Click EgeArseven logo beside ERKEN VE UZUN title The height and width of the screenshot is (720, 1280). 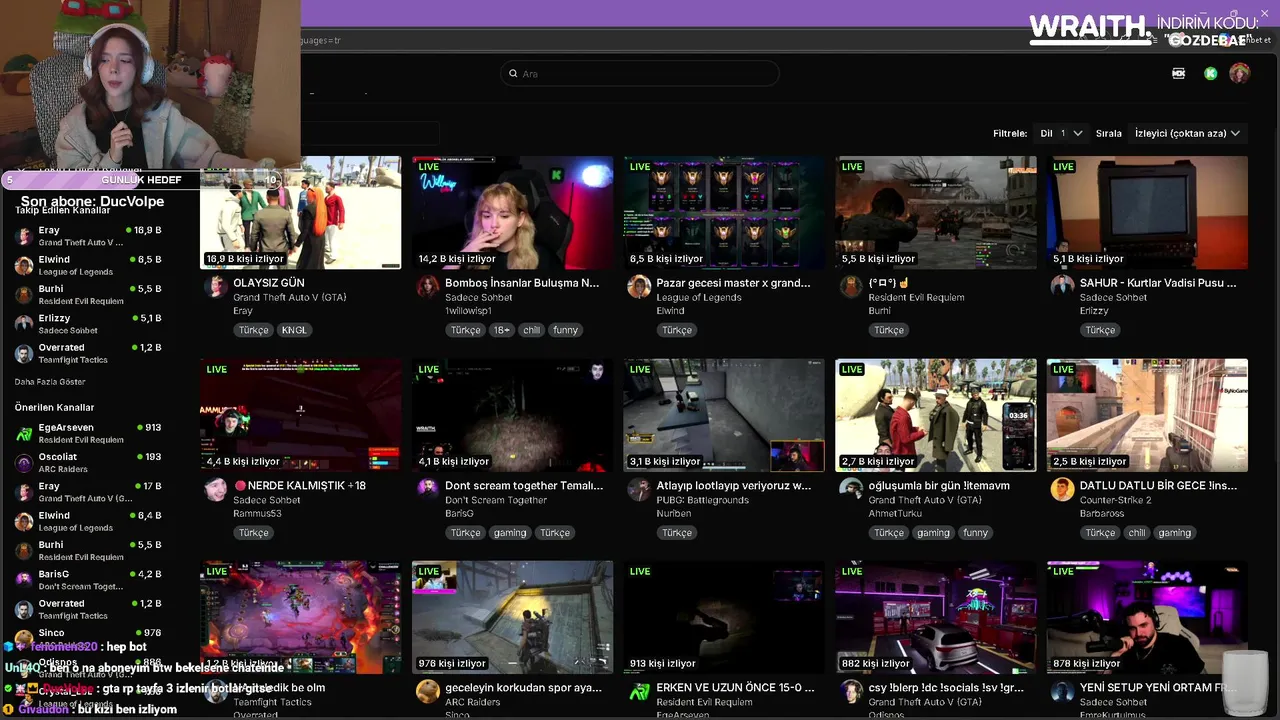point(639,692)
